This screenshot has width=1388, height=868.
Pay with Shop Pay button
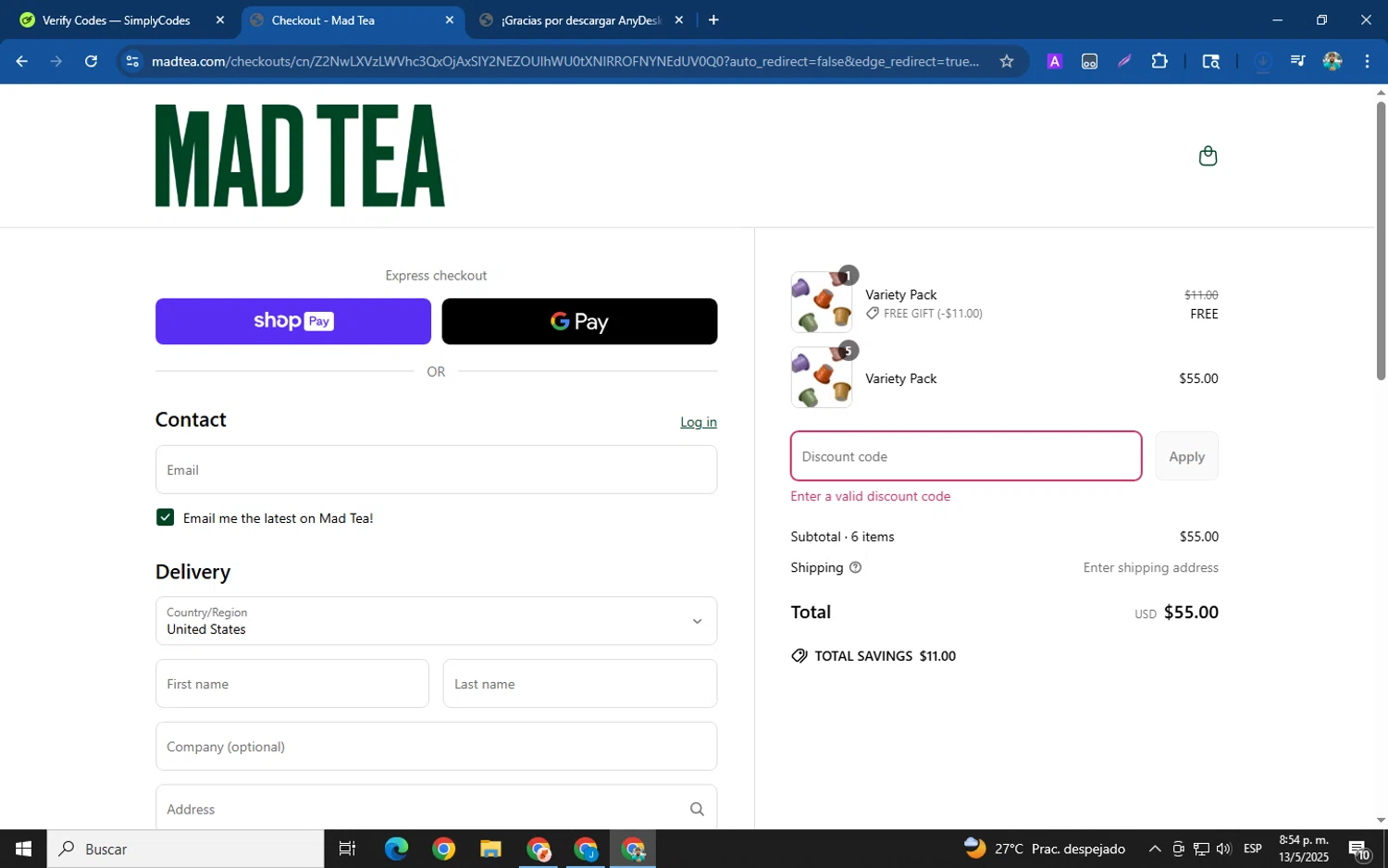293,321
